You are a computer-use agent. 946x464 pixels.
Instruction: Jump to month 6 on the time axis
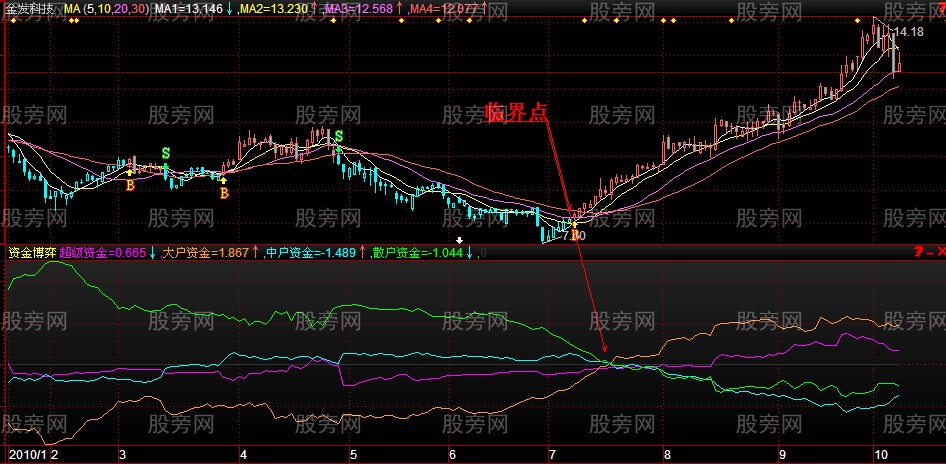click(x=452, y=453)
